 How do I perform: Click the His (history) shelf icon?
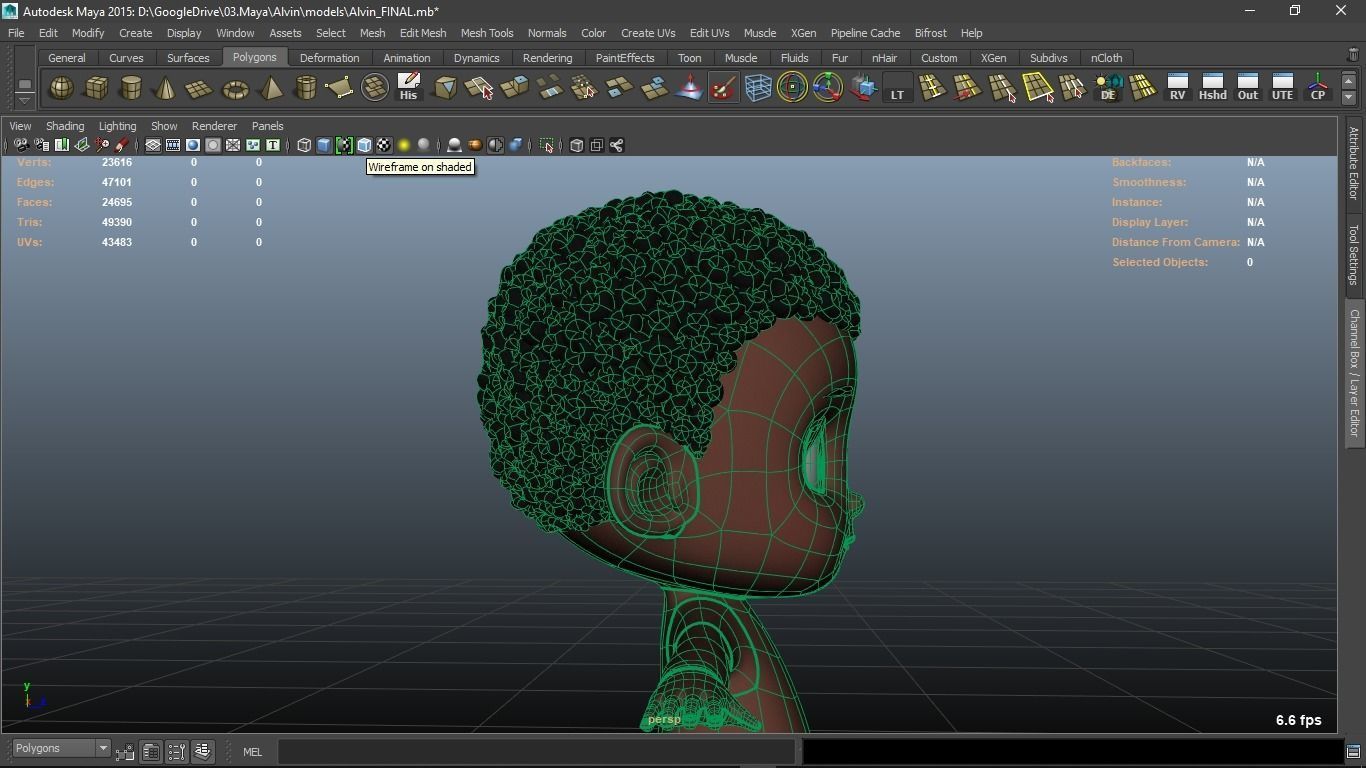coord(408,87)
